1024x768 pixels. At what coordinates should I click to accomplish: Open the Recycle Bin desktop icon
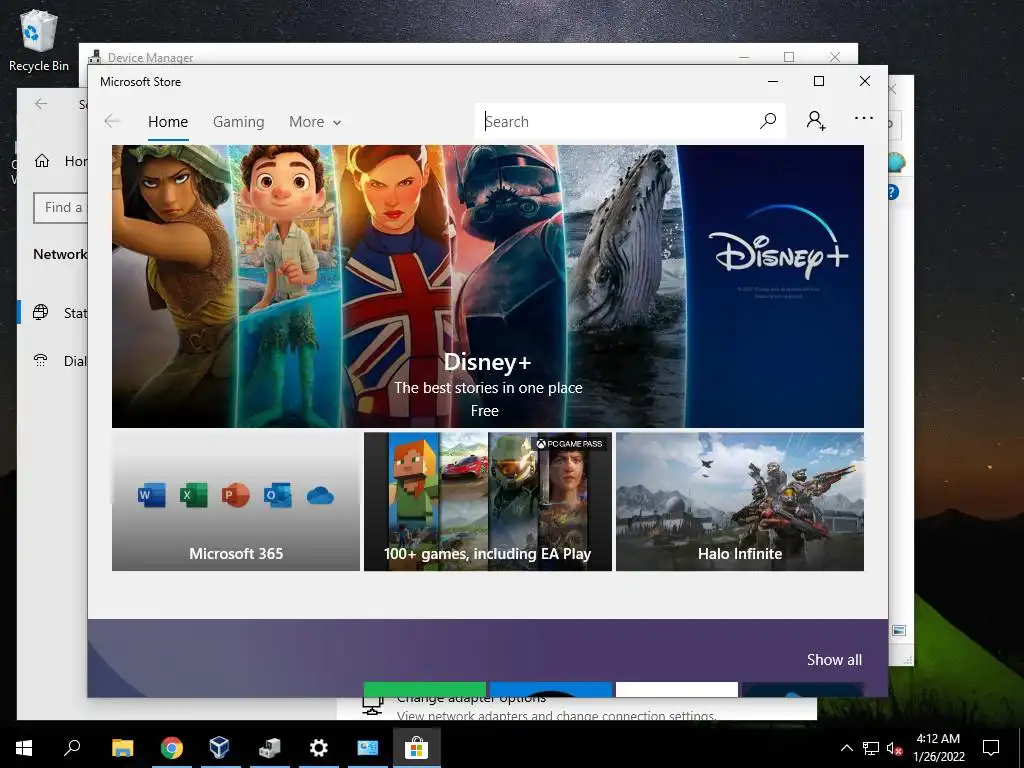[39, 40]
